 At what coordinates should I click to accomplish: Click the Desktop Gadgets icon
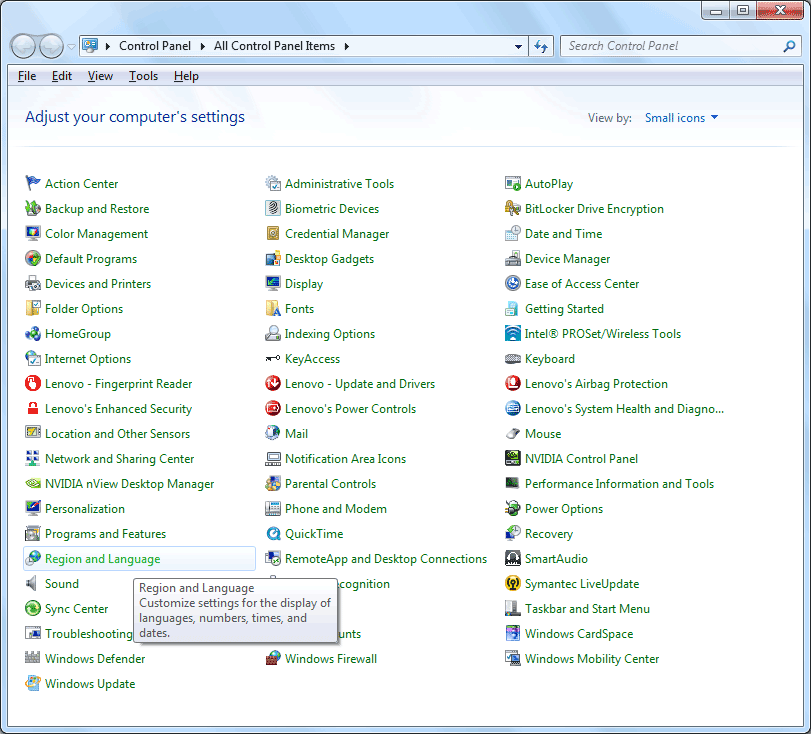(273, 258)
